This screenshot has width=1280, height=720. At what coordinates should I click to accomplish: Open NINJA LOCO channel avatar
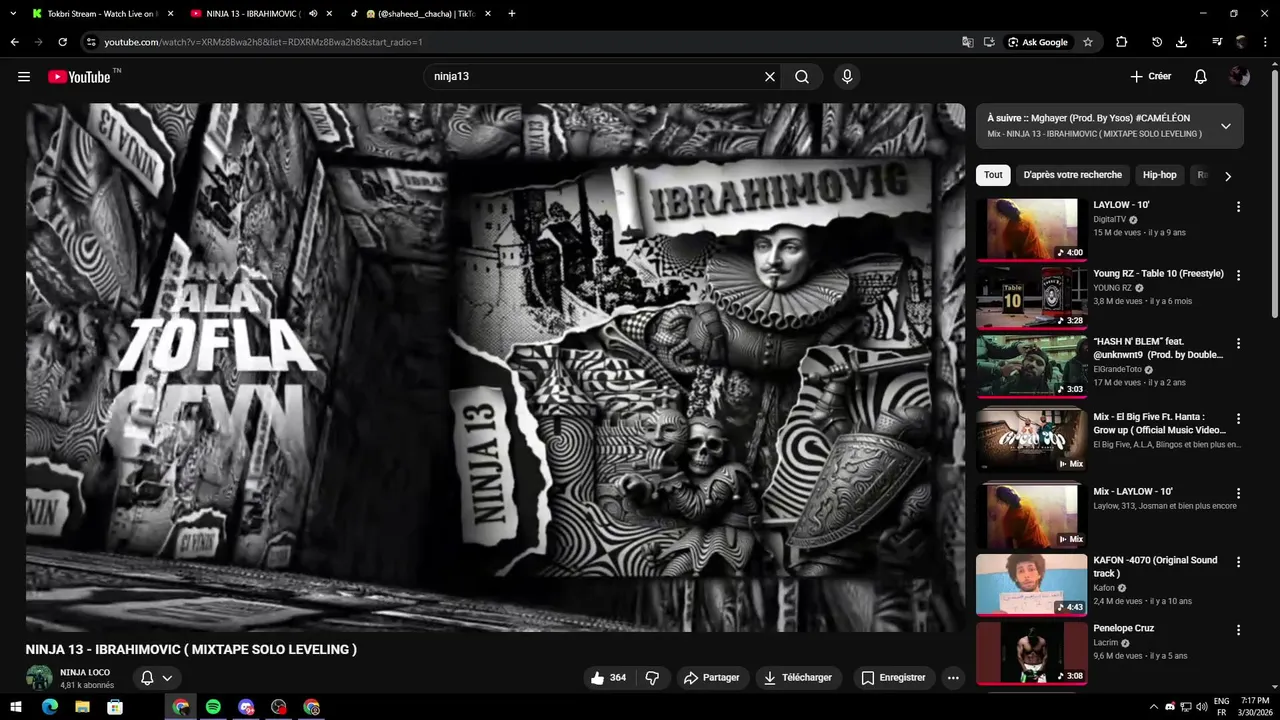(39, 678)
